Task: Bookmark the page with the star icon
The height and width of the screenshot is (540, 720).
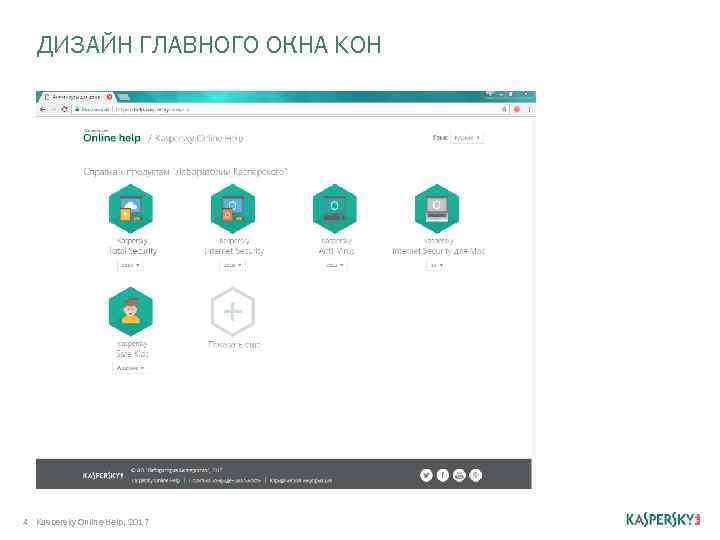Action: (x=504, y=109)
